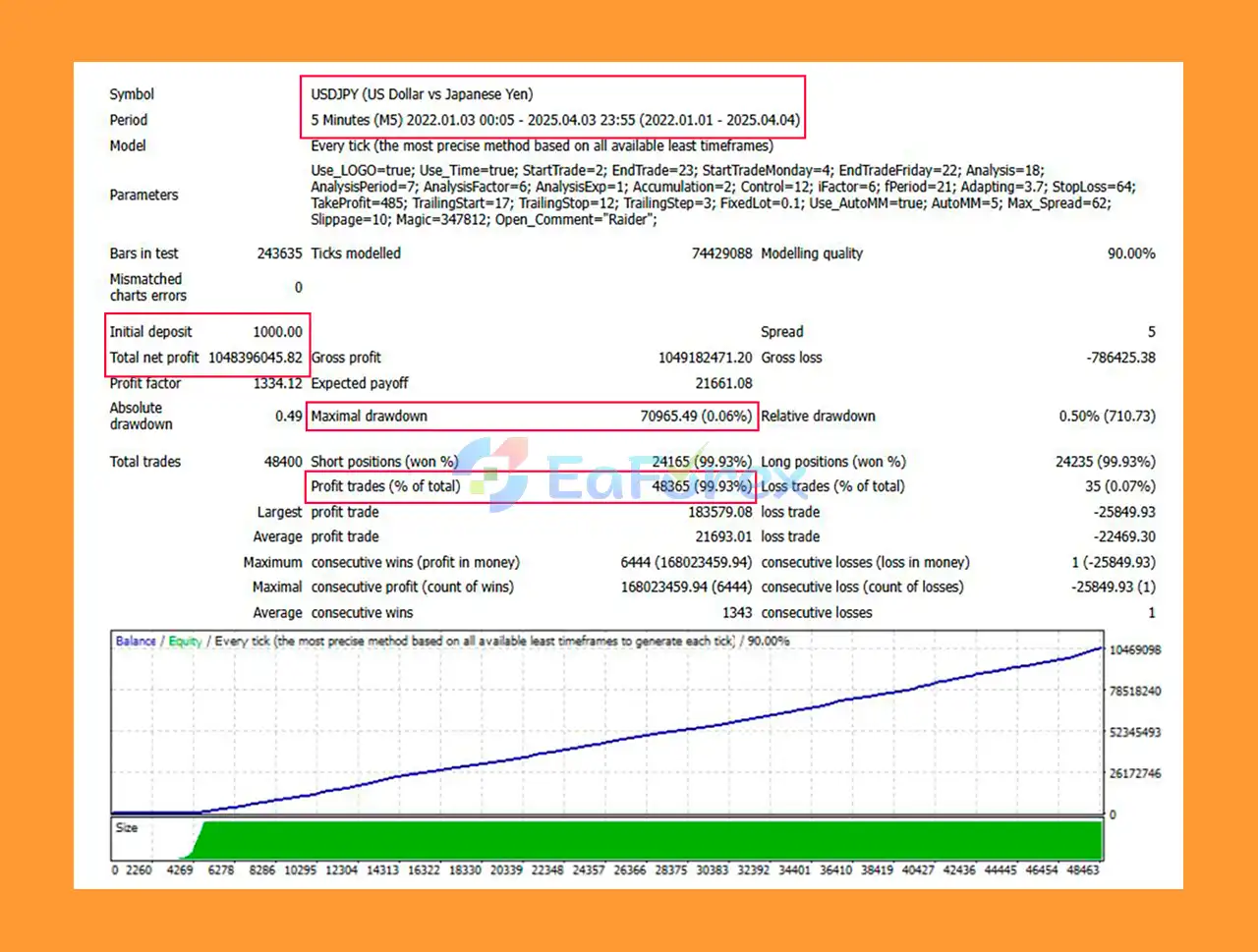Click the Expected payoff value 21661.08
1258x952 pixels.
(723, 383)
